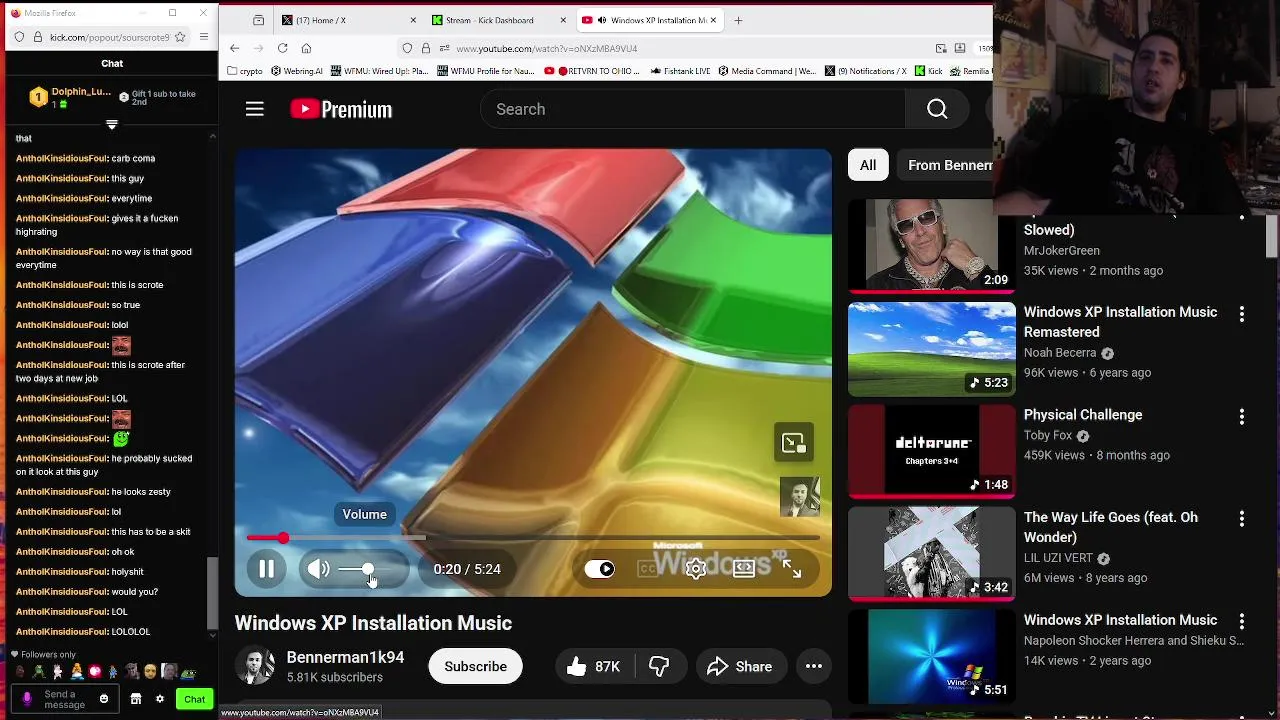Enter fullscreen in the YouTube player
Viewport: 1280px width, 720px height.
pyautogui.click(x=792, y=569)
